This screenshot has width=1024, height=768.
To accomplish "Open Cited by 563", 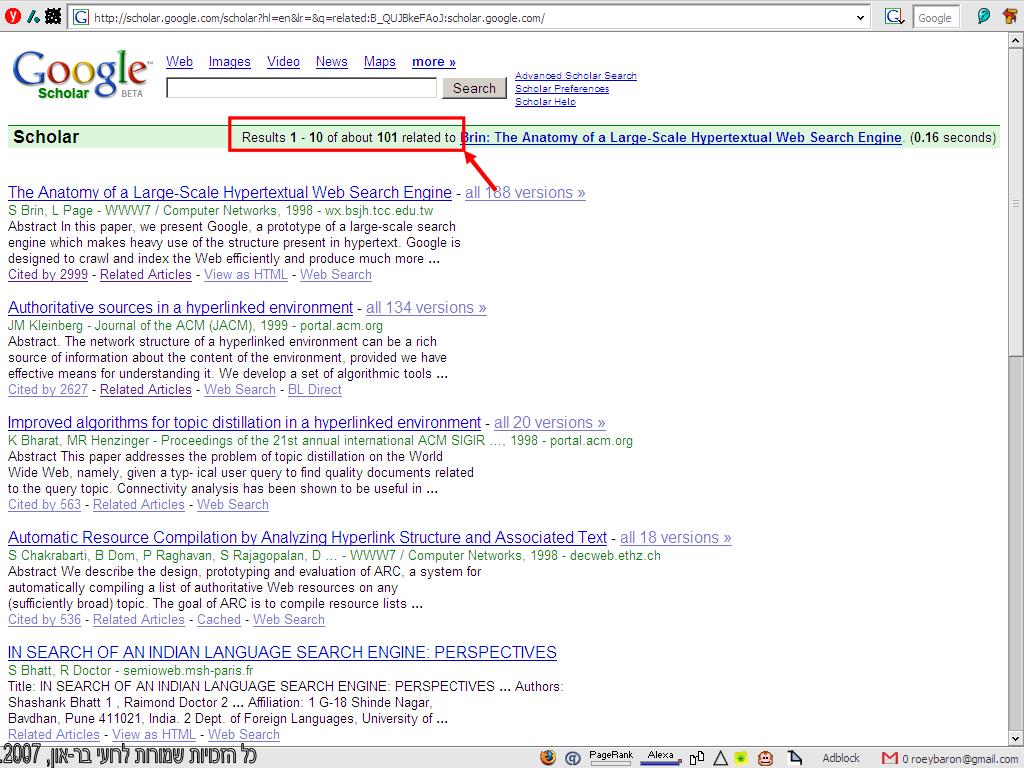I will tap(44, 505).
